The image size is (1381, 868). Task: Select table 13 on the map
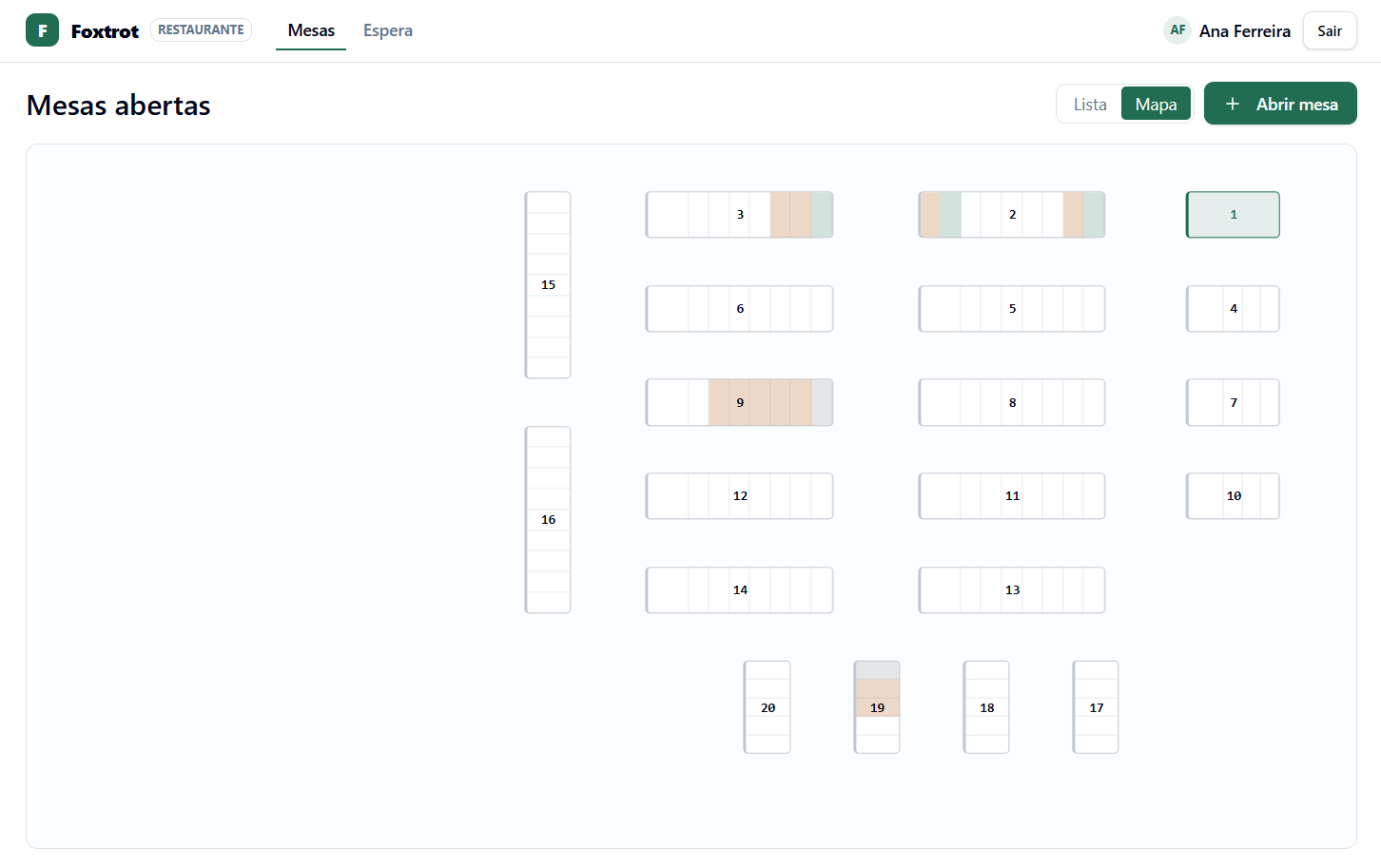tap(1012, 590)
